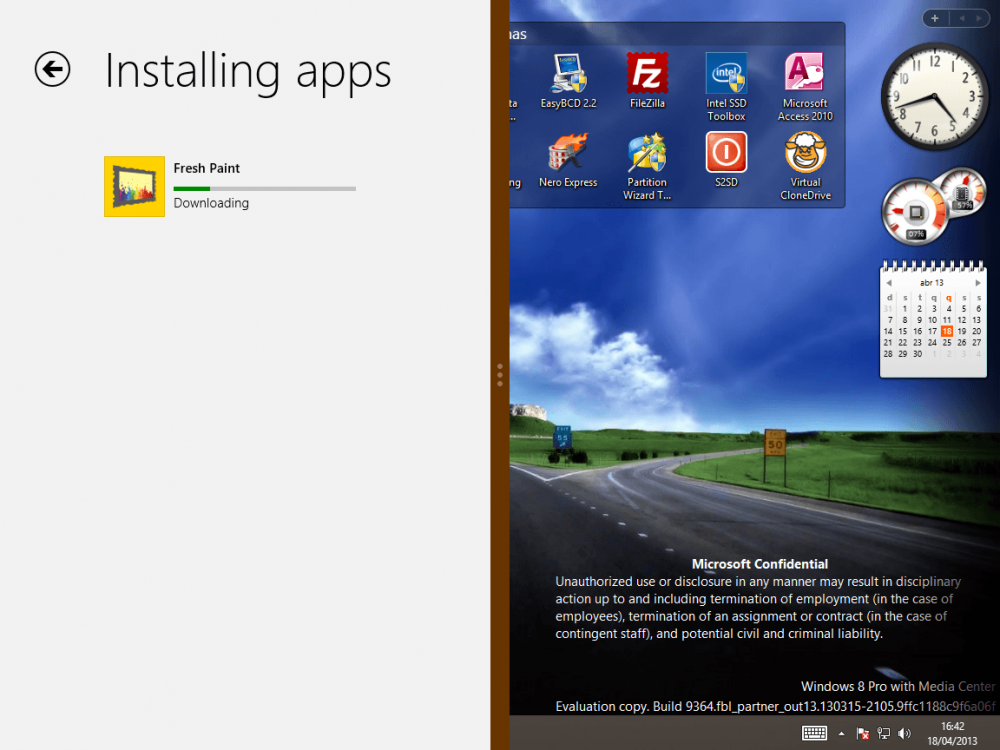This screenshot has width=1000, height=750.
Task: Open the Fresh Paint app tile icon
Action: pyautogui.click(x=135, y=186)
